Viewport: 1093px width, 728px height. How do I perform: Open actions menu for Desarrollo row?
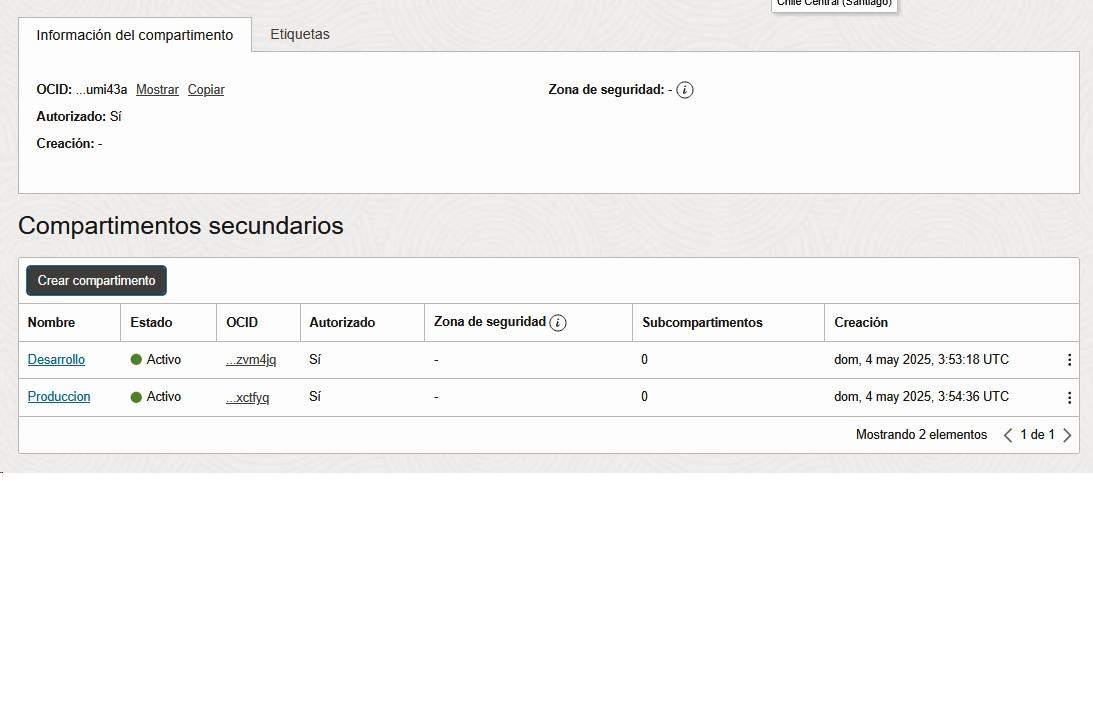click(1069, 360)
